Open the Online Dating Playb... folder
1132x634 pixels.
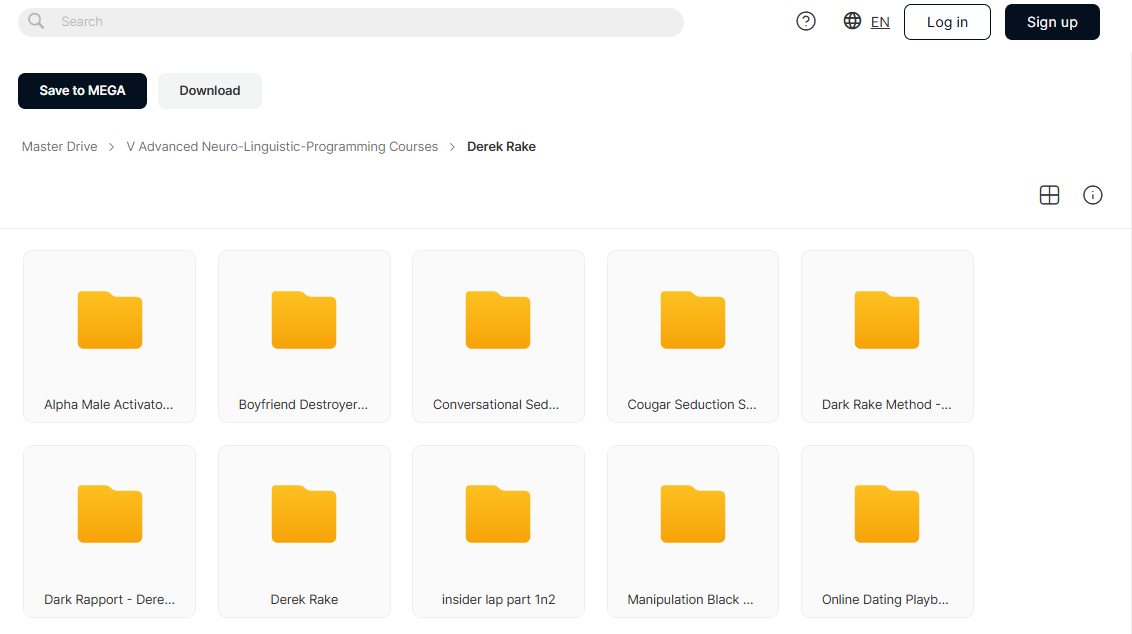click(x=887, y=531)
